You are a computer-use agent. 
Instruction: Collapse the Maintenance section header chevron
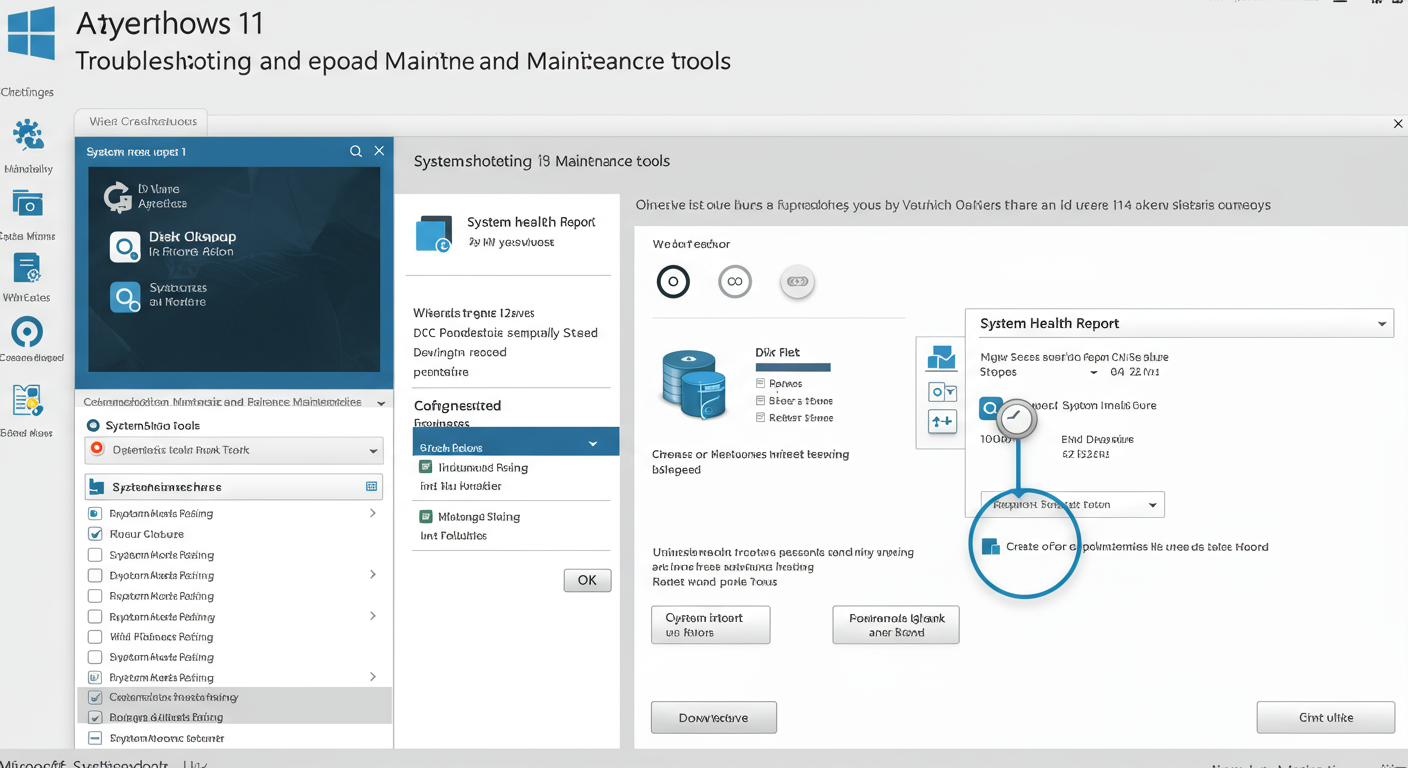click(381, 402)
